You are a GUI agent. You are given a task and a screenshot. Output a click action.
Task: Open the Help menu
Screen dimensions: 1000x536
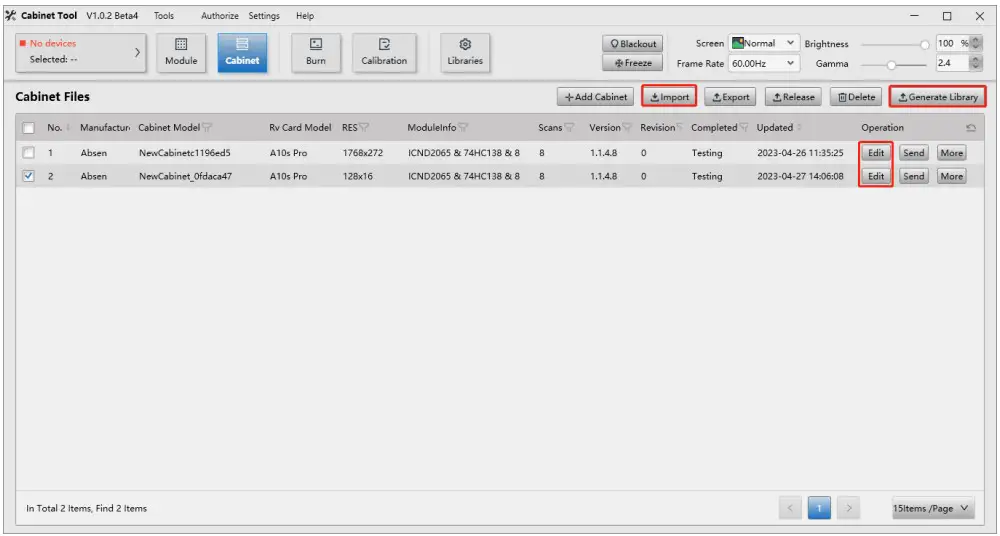[x=305, y=16]
